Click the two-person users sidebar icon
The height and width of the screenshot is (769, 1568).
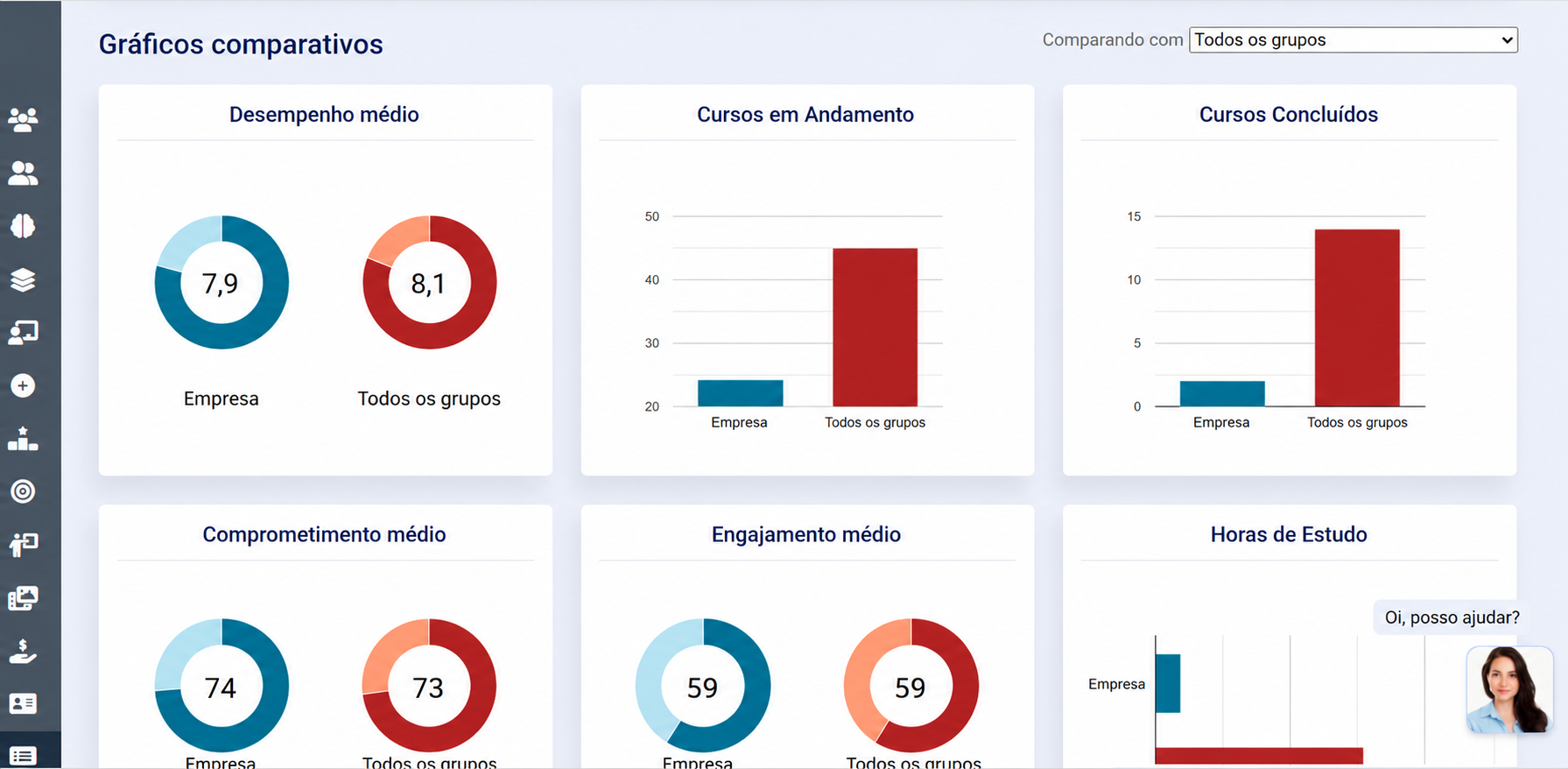click(23, 173)
